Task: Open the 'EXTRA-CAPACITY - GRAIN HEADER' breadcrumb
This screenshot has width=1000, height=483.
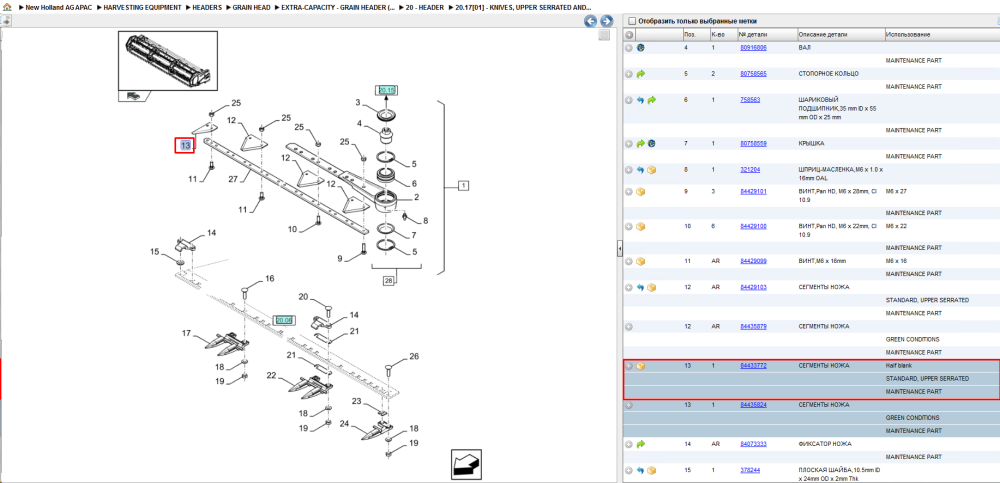Action: (x=338, y=8)
